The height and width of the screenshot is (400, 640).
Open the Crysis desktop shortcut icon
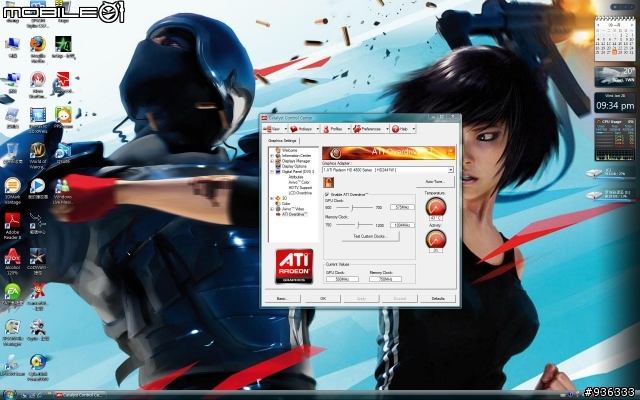point(38,327)
